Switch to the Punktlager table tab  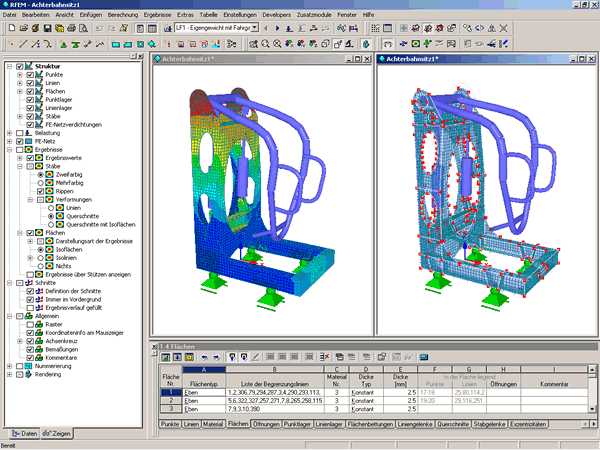coord(297,424)
